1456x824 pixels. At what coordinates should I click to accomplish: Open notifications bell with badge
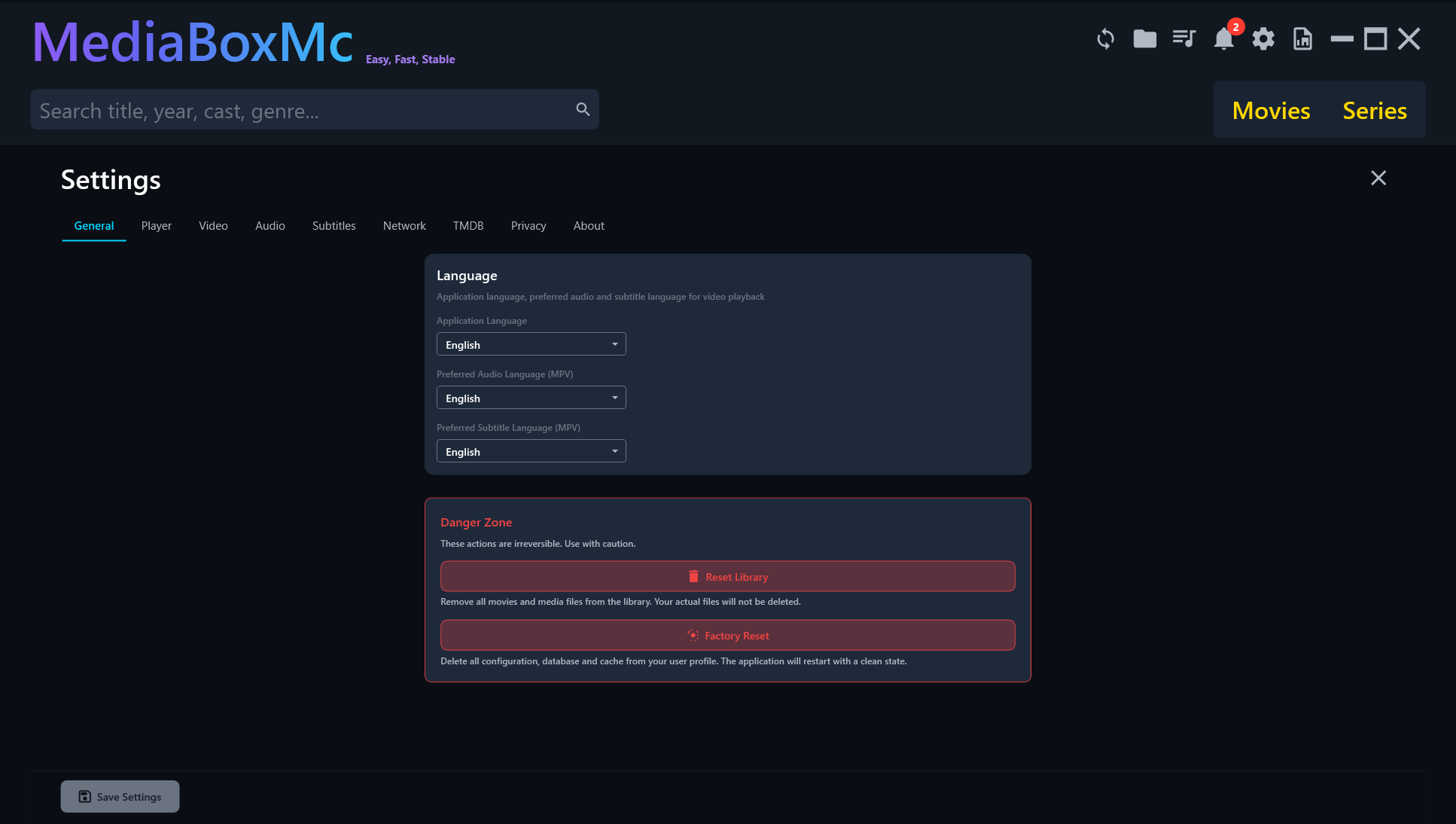click(1224, 39)
